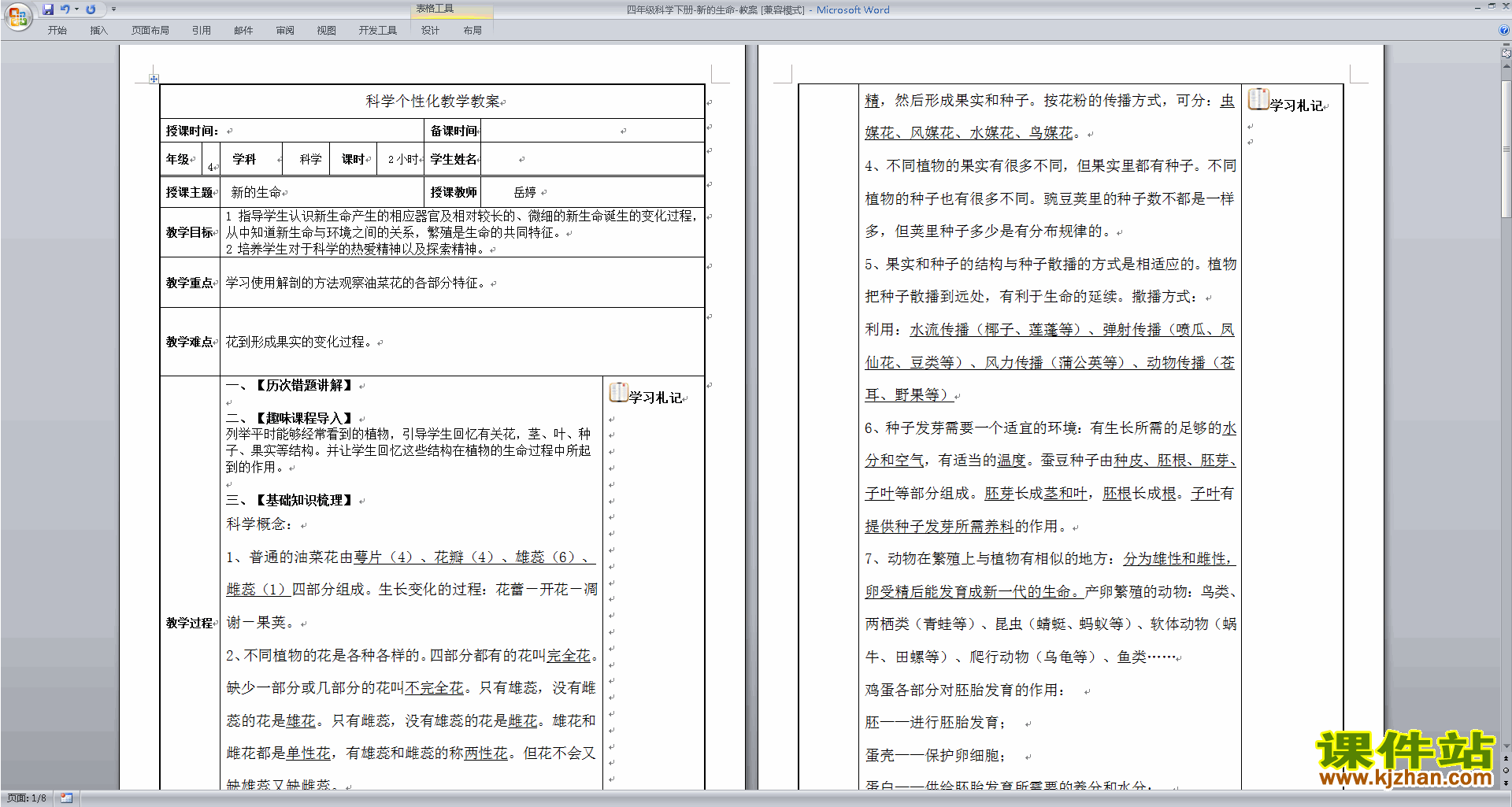The height and width of the screenshot is (807, 1512).
Task: Open Word Help with question mark icon
Action: [1504, 30]
